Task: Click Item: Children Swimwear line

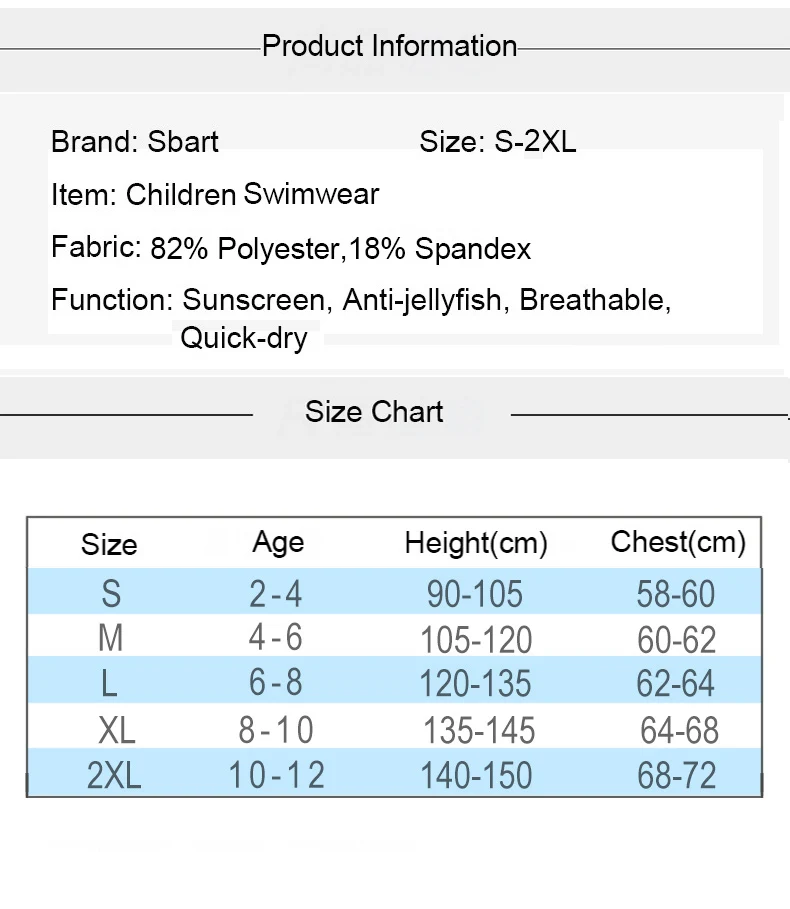Action: pyautogui.click(x=215, y=194)
